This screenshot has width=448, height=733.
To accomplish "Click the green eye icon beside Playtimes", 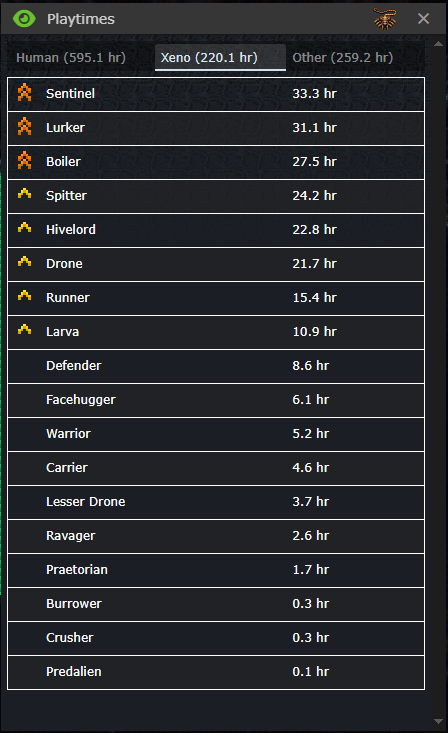I will (24, 19).
